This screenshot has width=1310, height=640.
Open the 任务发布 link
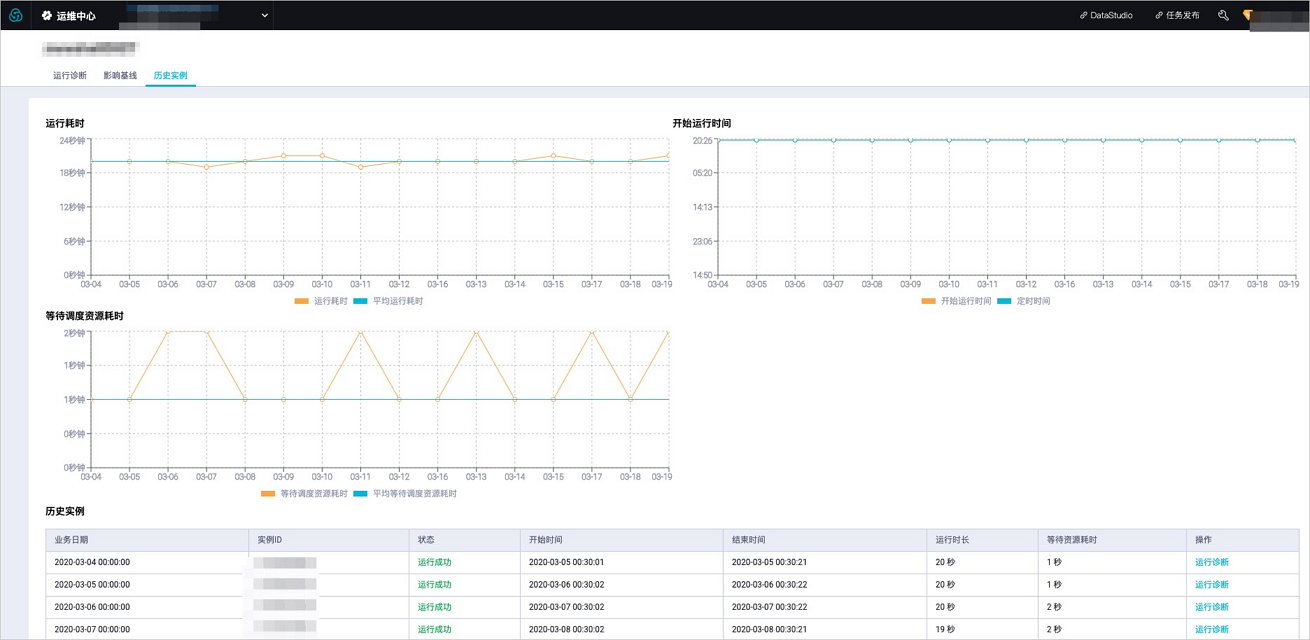tap(1177, 16)
